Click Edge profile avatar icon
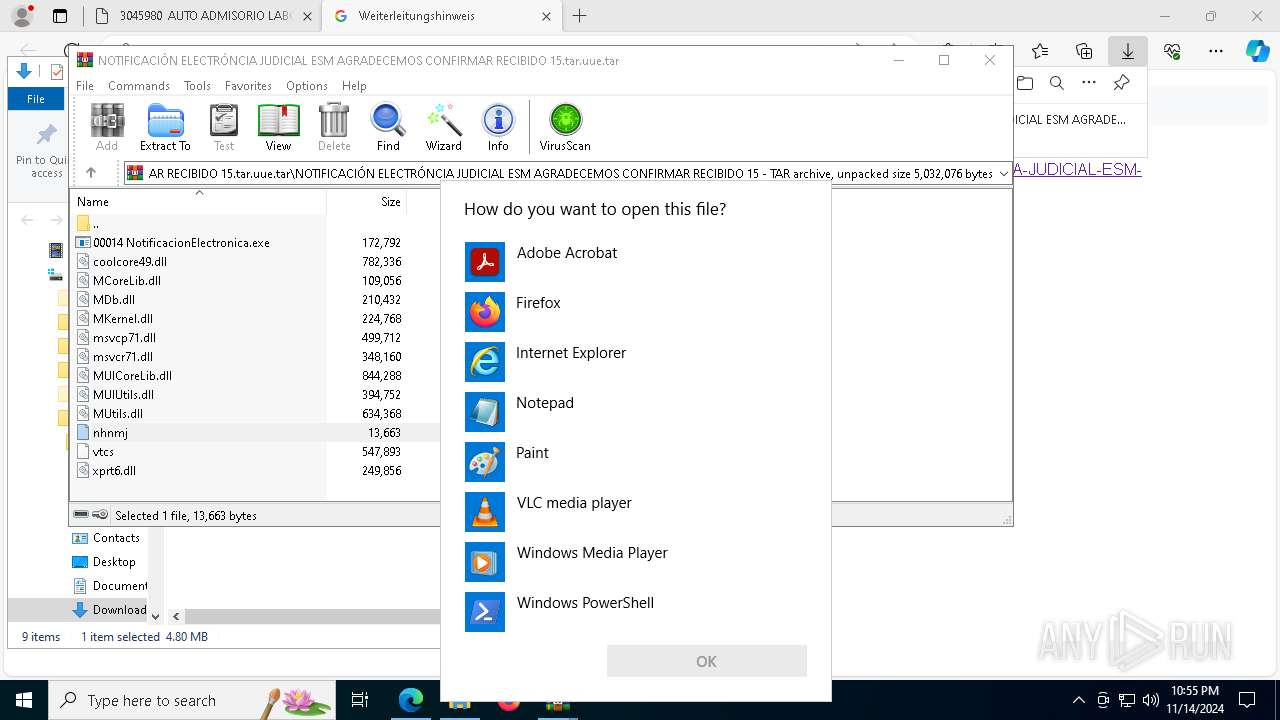This screenshot has width=1280, height=720. pos(21,16)
